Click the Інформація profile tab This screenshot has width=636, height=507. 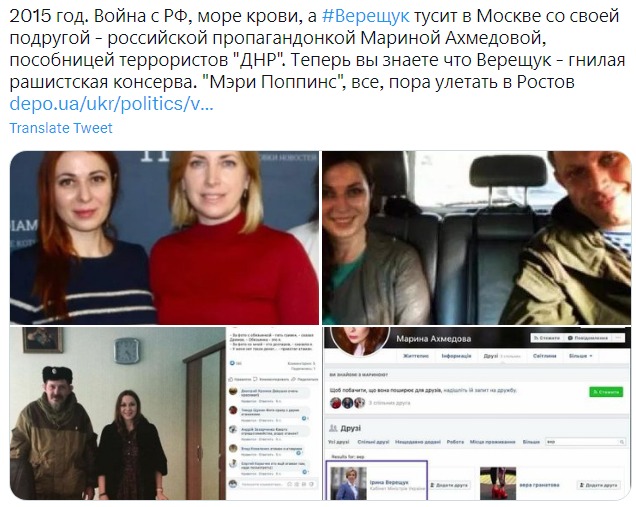pos(456,356)
